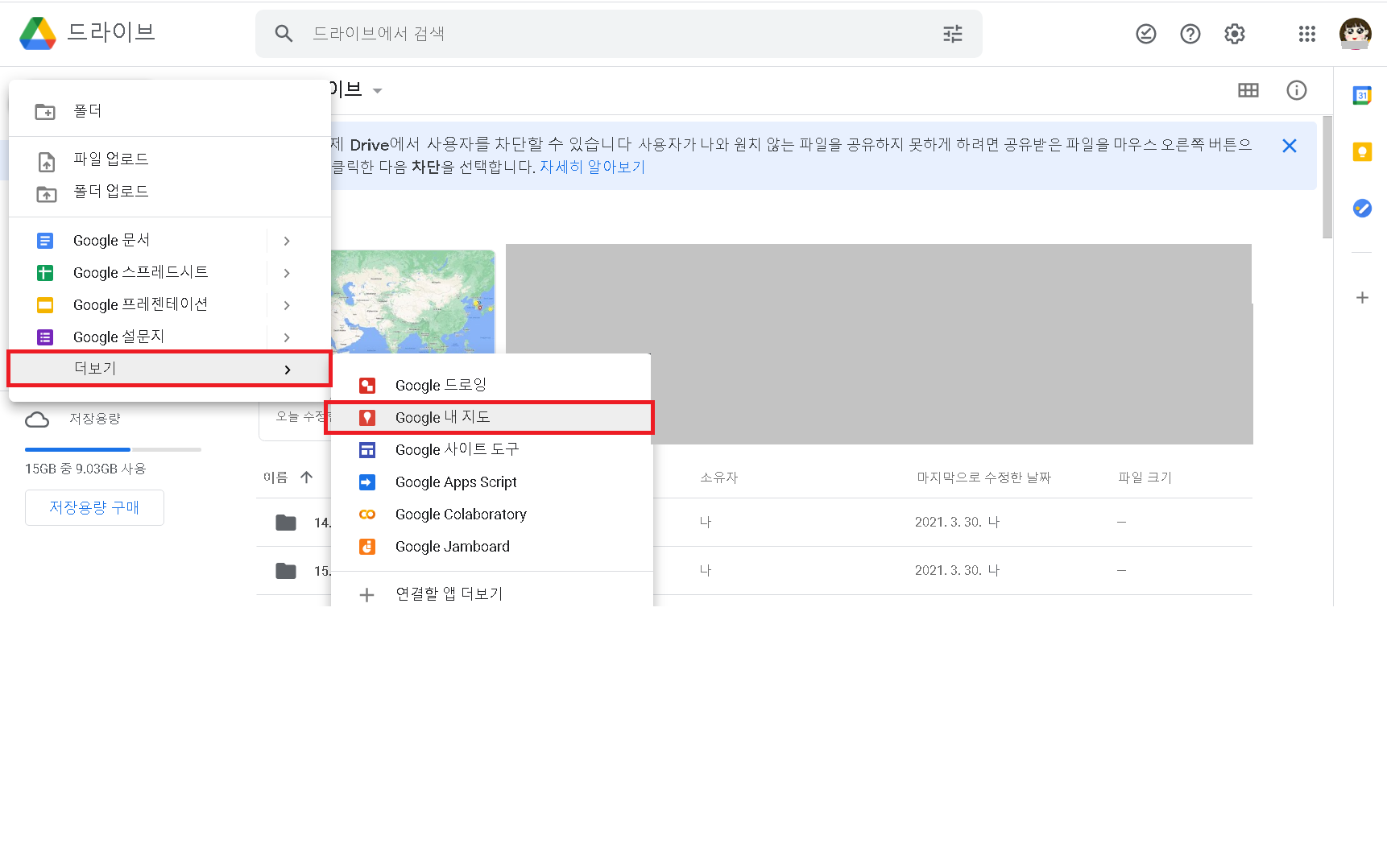Open the settings gear icon
The width and height of the screenshot is (1387, 868).
click(x=1234, y=34)
